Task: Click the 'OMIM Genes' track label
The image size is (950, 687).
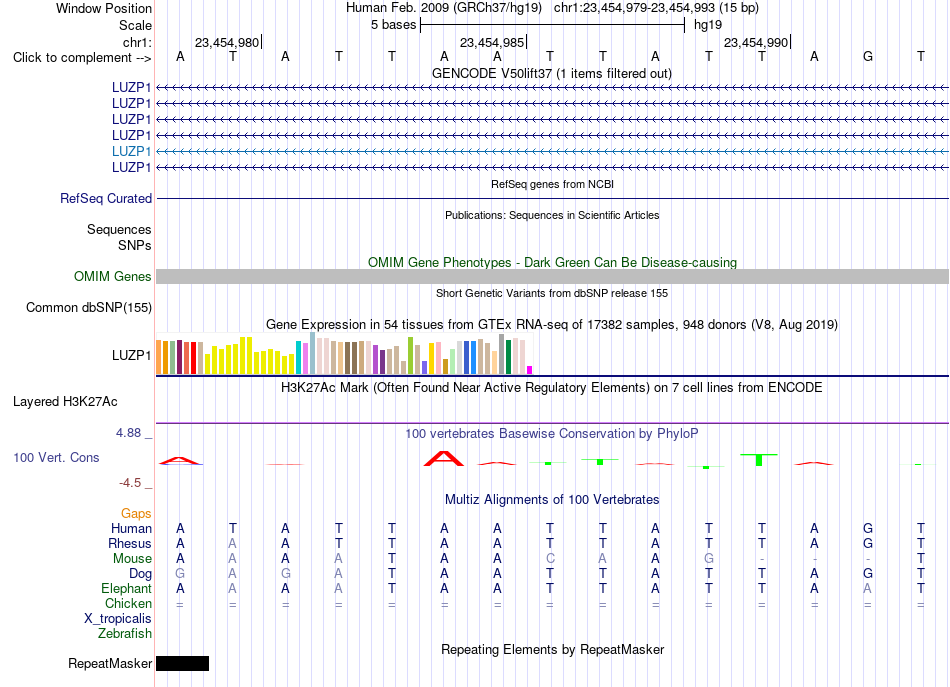Action: [112, 277]
